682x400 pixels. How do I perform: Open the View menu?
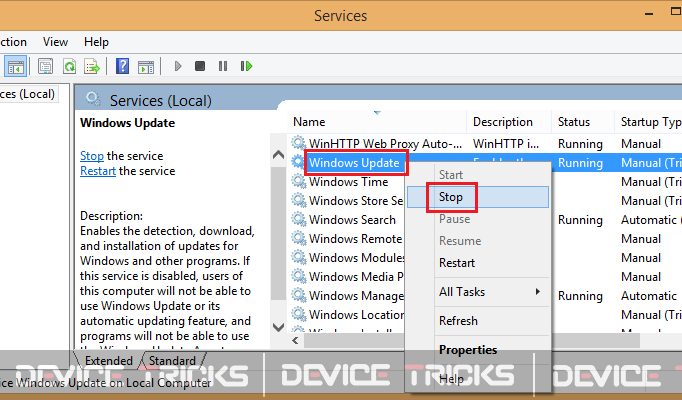55,42
